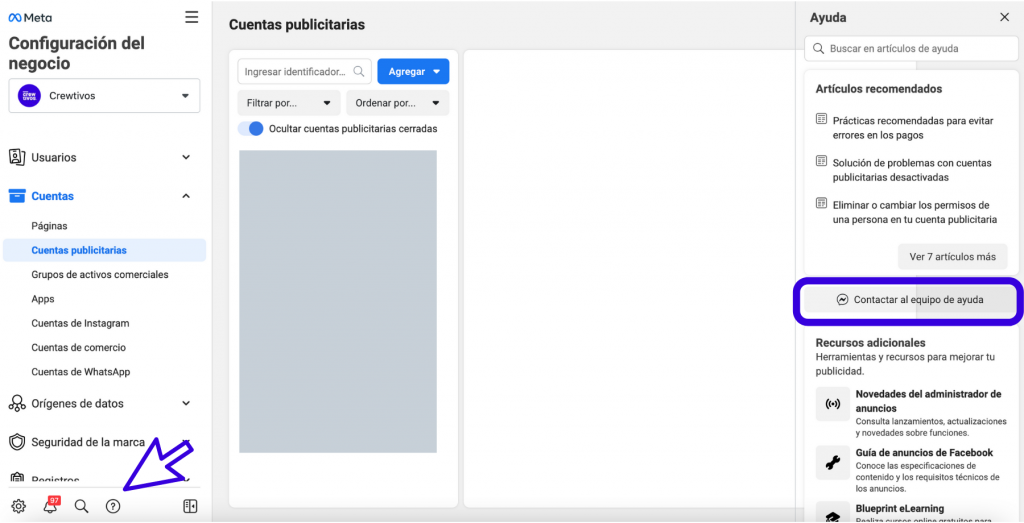The height and width of the screenshot is (523, 1024).
Task: Open the Ordenar por dropdown
Action: click(x=397, y=103)
